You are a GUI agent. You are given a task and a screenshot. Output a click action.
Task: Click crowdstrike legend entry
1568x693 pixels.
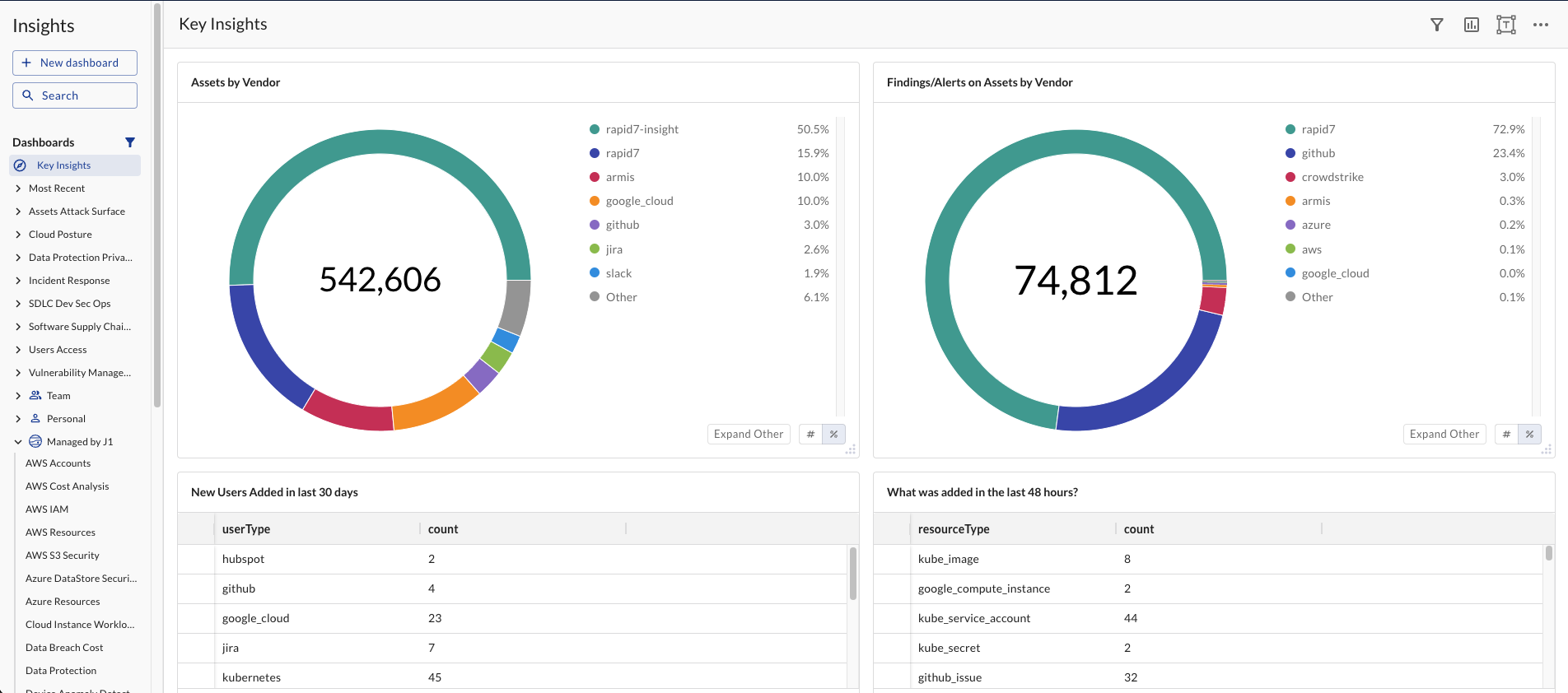click(1332, 177)
